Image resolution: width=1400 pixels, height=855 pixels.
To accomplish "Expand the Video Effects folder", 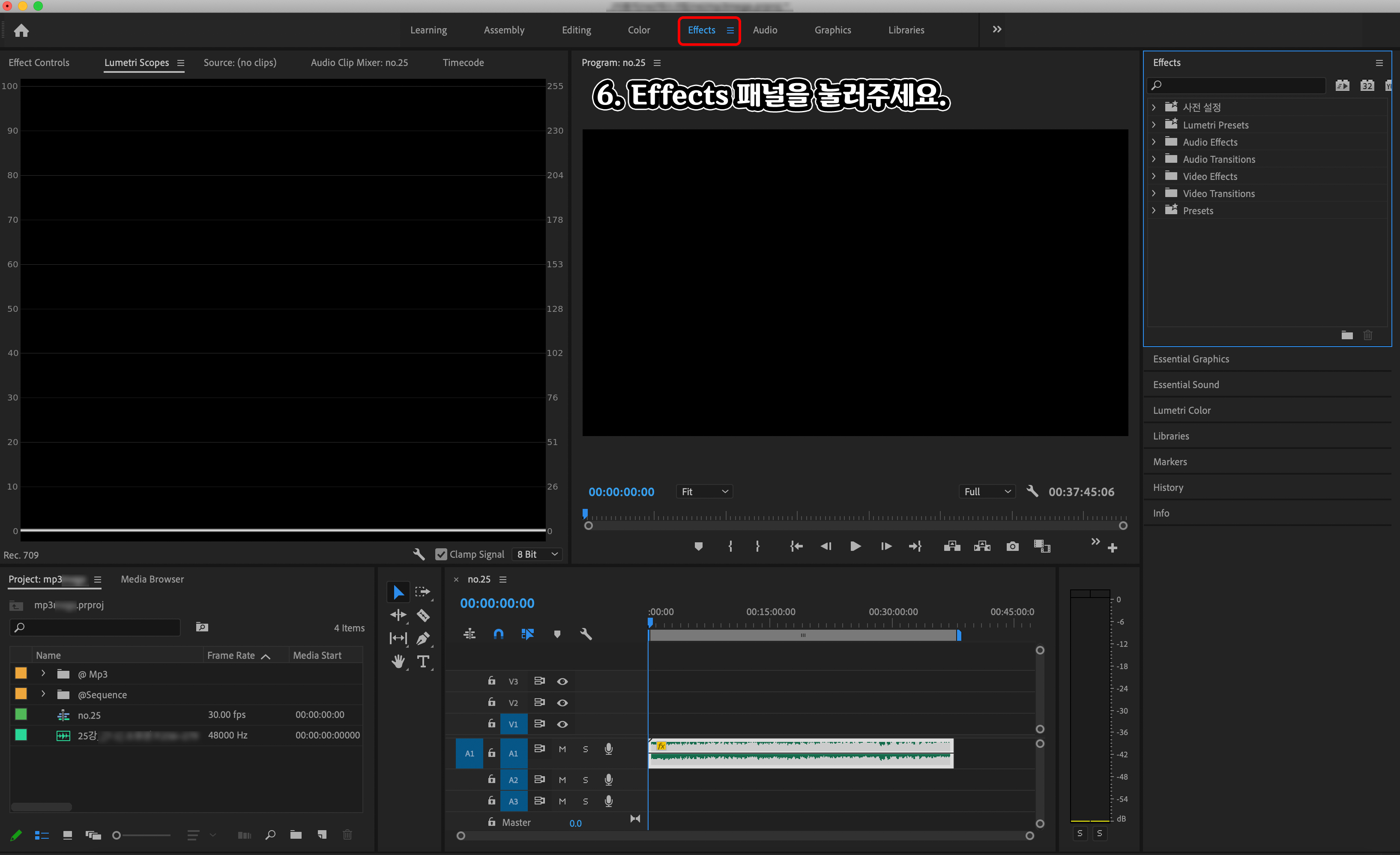I will point(1153,176).
